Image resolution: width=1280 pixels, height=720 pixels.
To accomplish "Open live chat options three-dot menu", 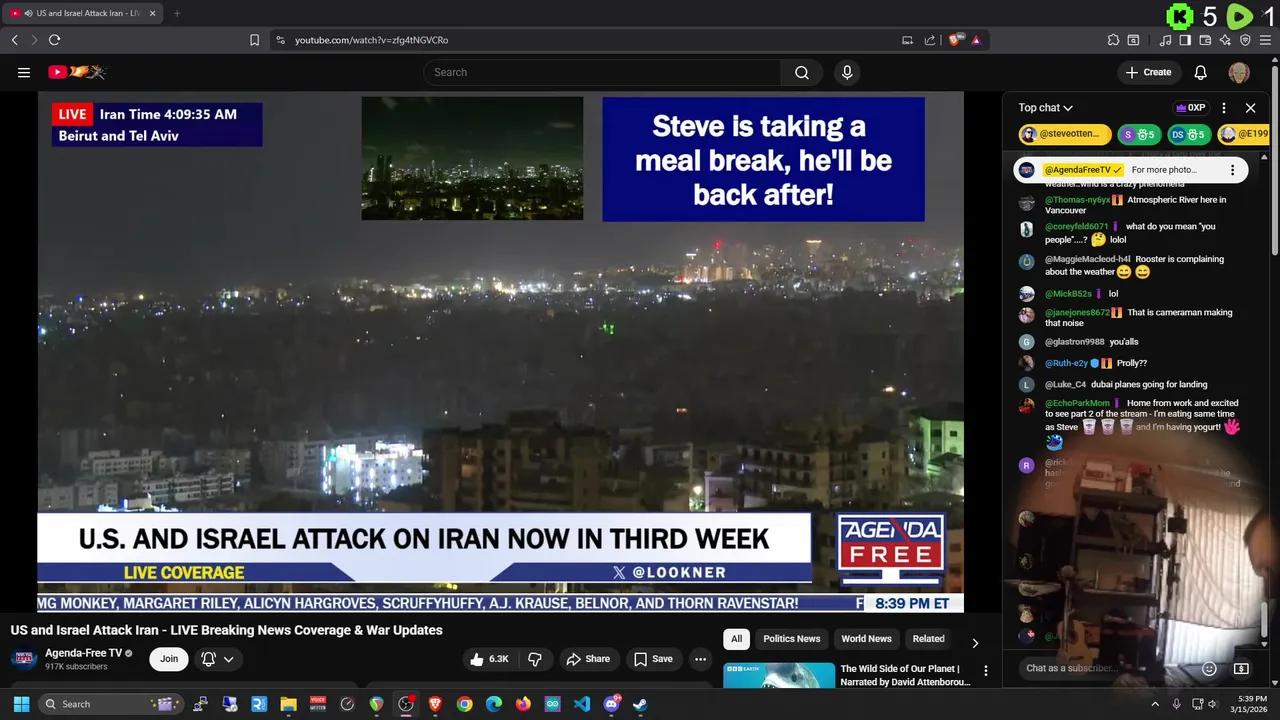I will point(1224,108).
